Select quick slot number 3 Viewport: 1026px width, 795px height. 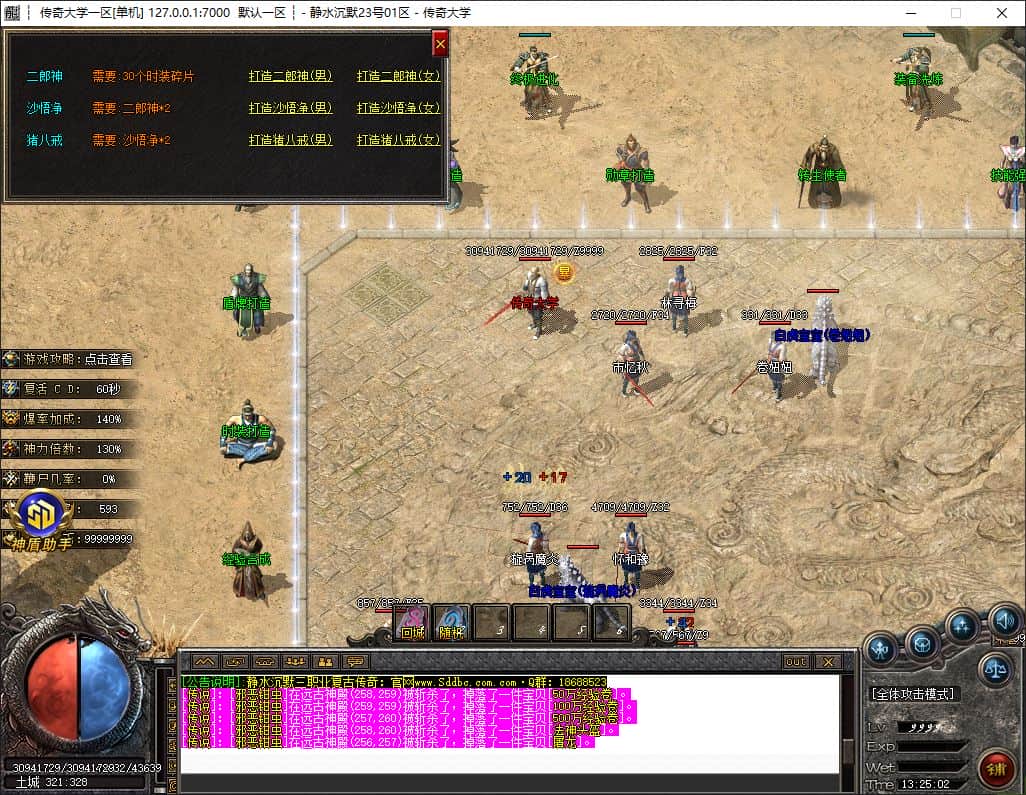click(x=492, y=623)
